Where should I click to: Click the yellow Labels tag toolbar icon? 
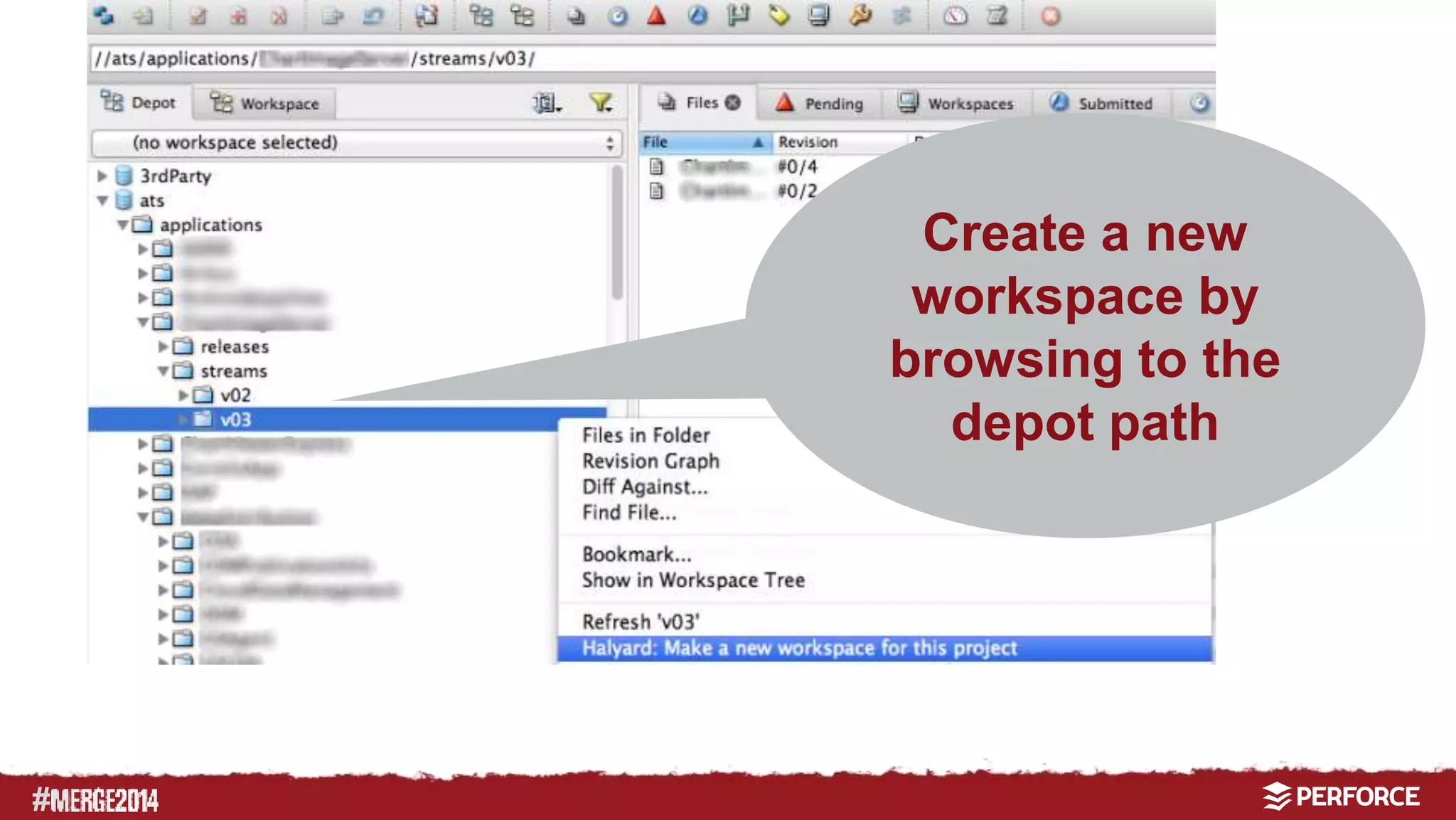pos(779,15)
